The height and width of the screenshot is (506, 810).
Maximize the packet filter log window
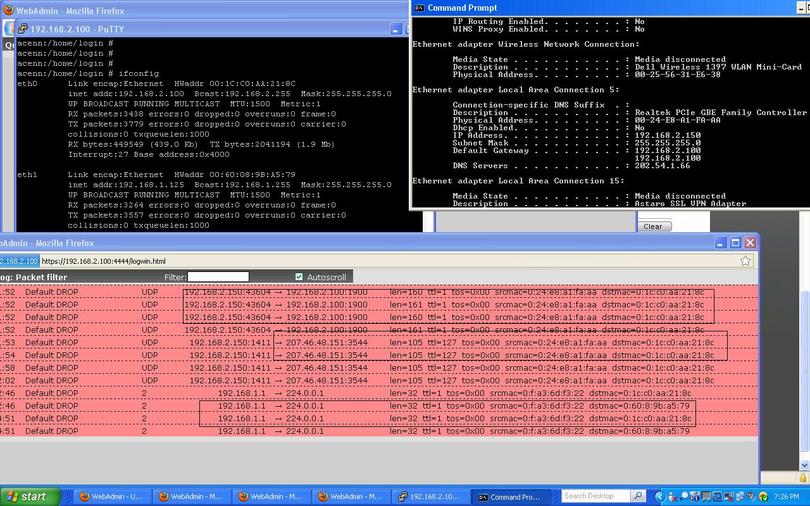tap(734, 243)
